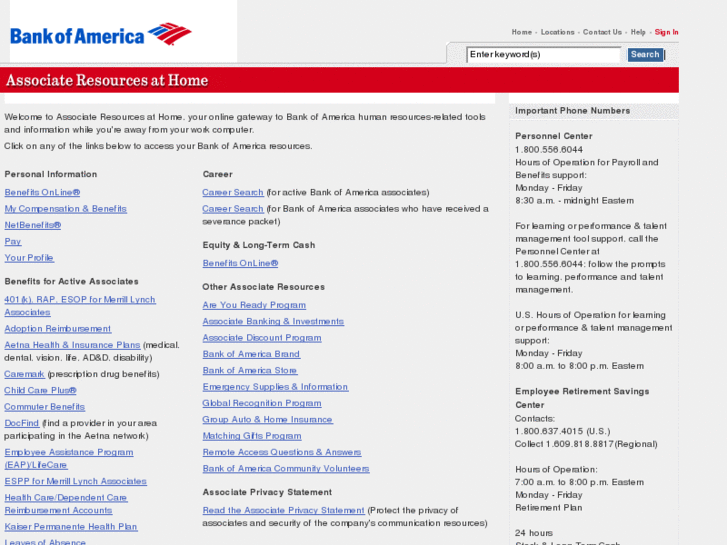
Task: Open Matching Gifts Program link
Action: tap(252, 436)
